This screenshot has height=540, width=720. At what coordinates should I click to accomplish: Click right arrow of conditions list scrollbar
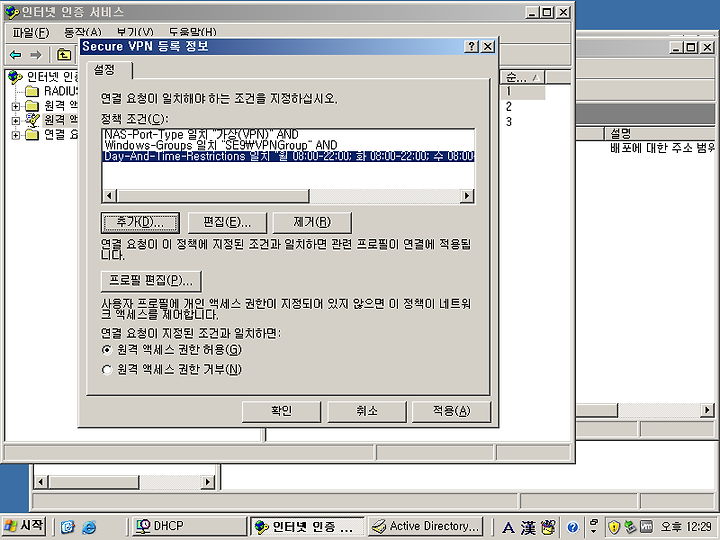(467, 196)
